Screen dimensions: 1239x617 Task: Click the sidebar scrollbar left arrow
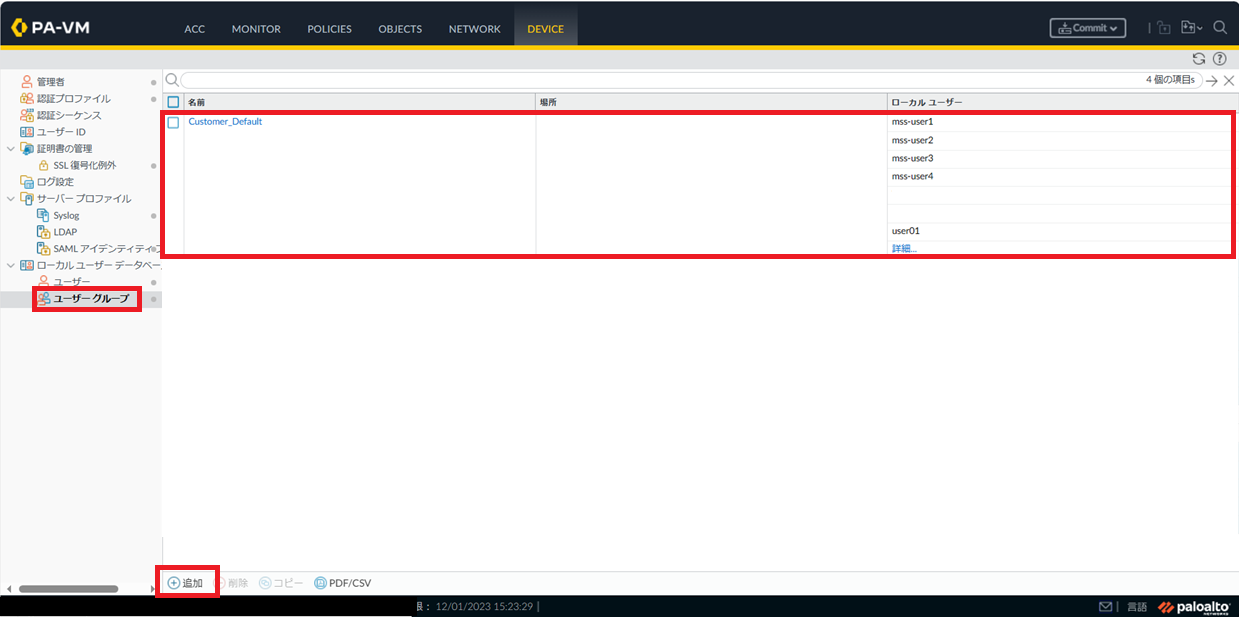[8, 589]
